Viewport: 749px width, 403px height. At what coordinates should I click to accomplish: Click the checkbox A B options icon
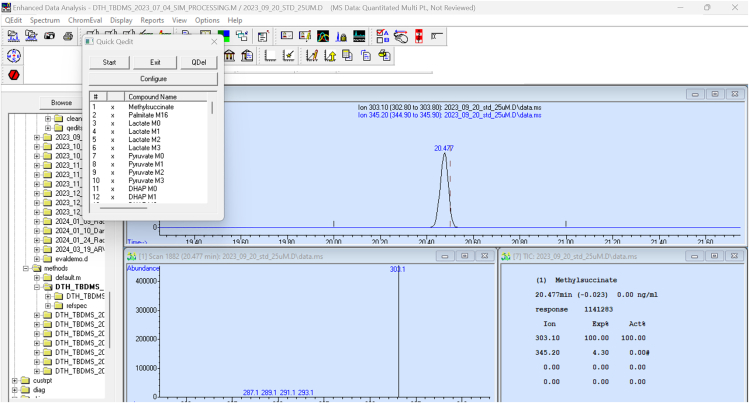(x=383, y=36)
